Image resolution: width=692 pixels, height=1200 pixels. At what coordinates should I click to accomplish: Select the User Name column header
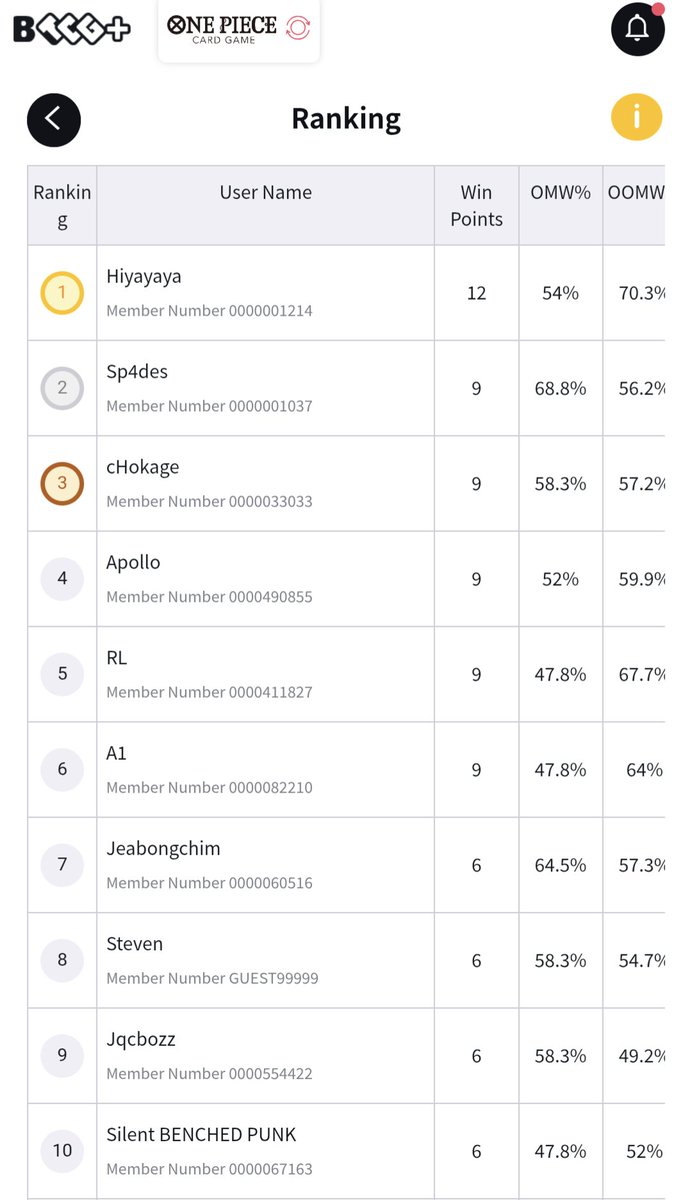pos(265,193)
